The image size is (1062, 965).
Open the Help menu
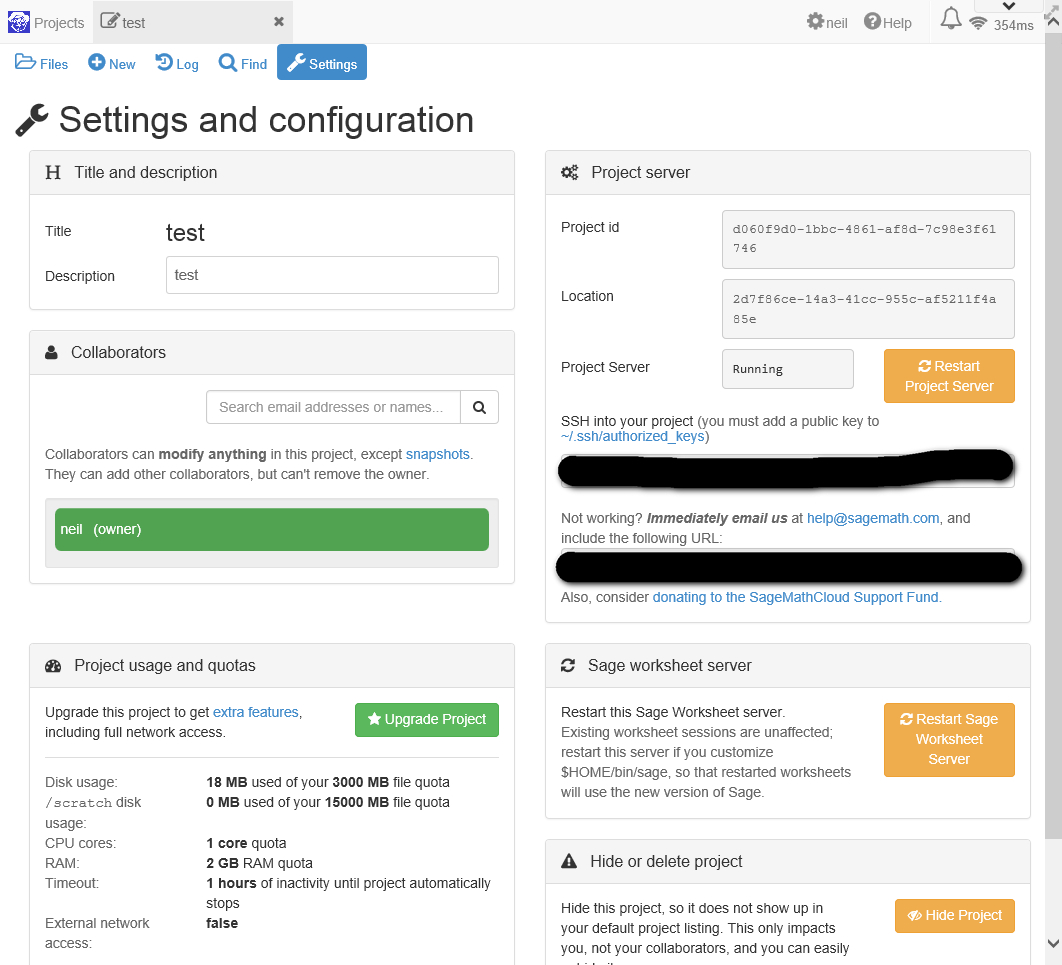click(888, 22)
